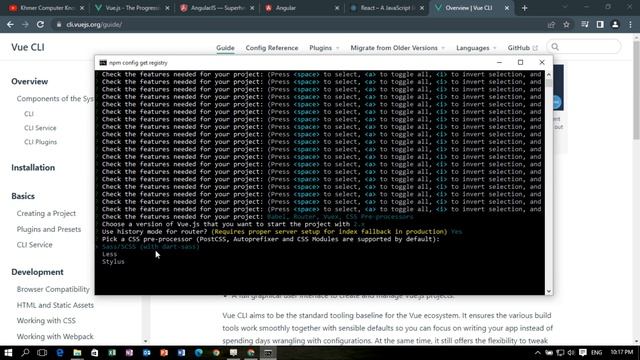Viewport: 640px width, 360px height.
Task: Click the search magnifier on Vue CLI site
Action: 555,47
